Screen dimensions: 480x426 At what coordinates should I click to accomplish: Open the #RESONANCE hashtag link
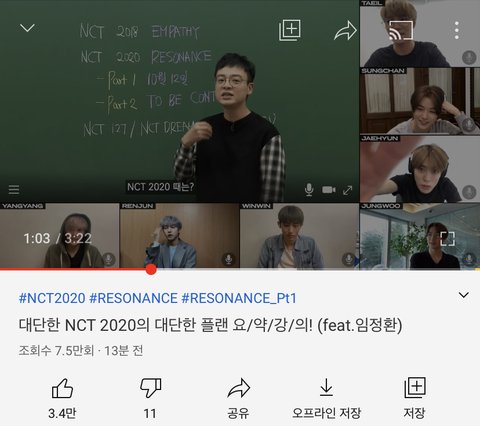(133, 298)
